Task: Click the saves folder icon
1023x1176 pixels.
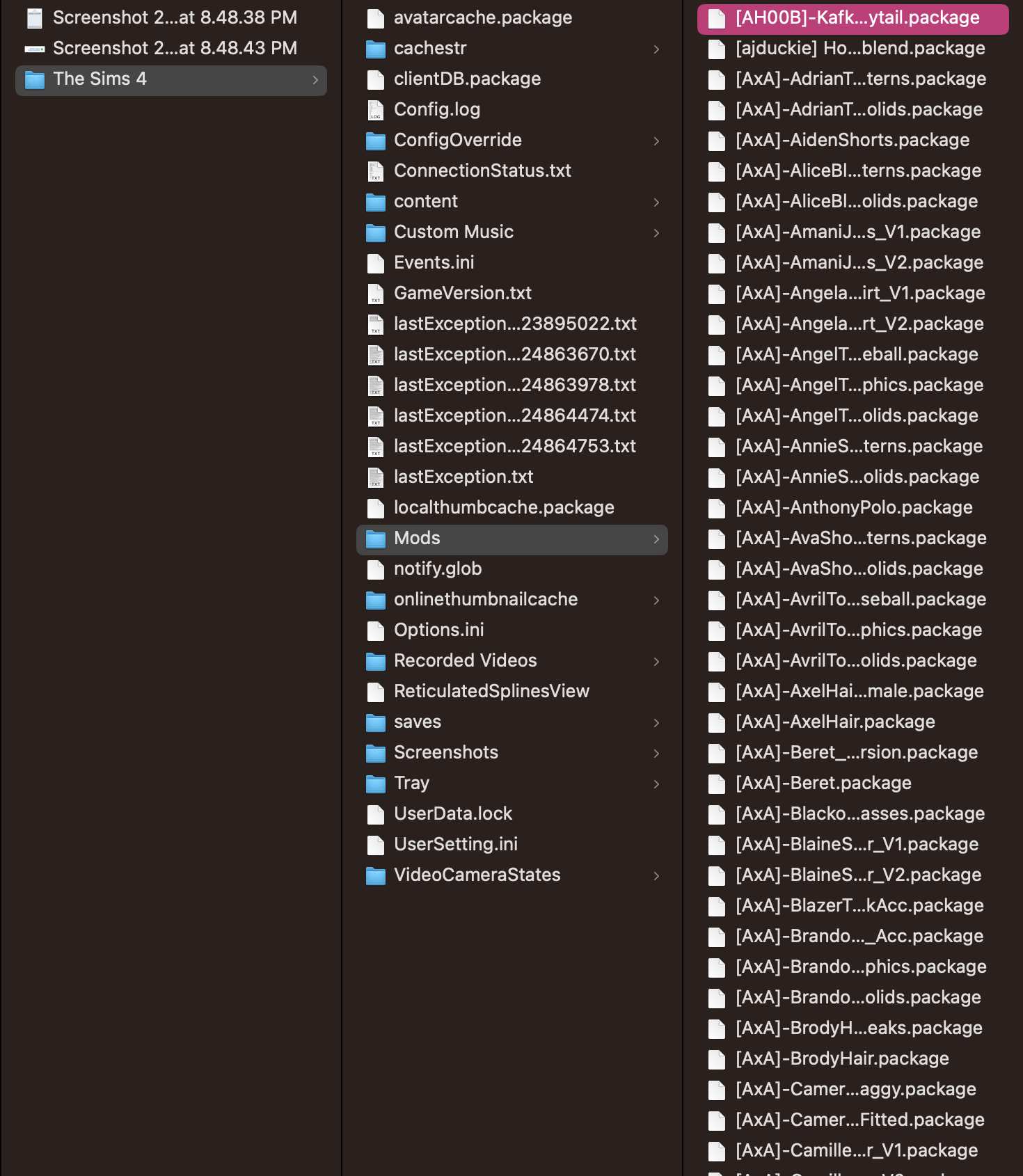Action: point(376,723)
